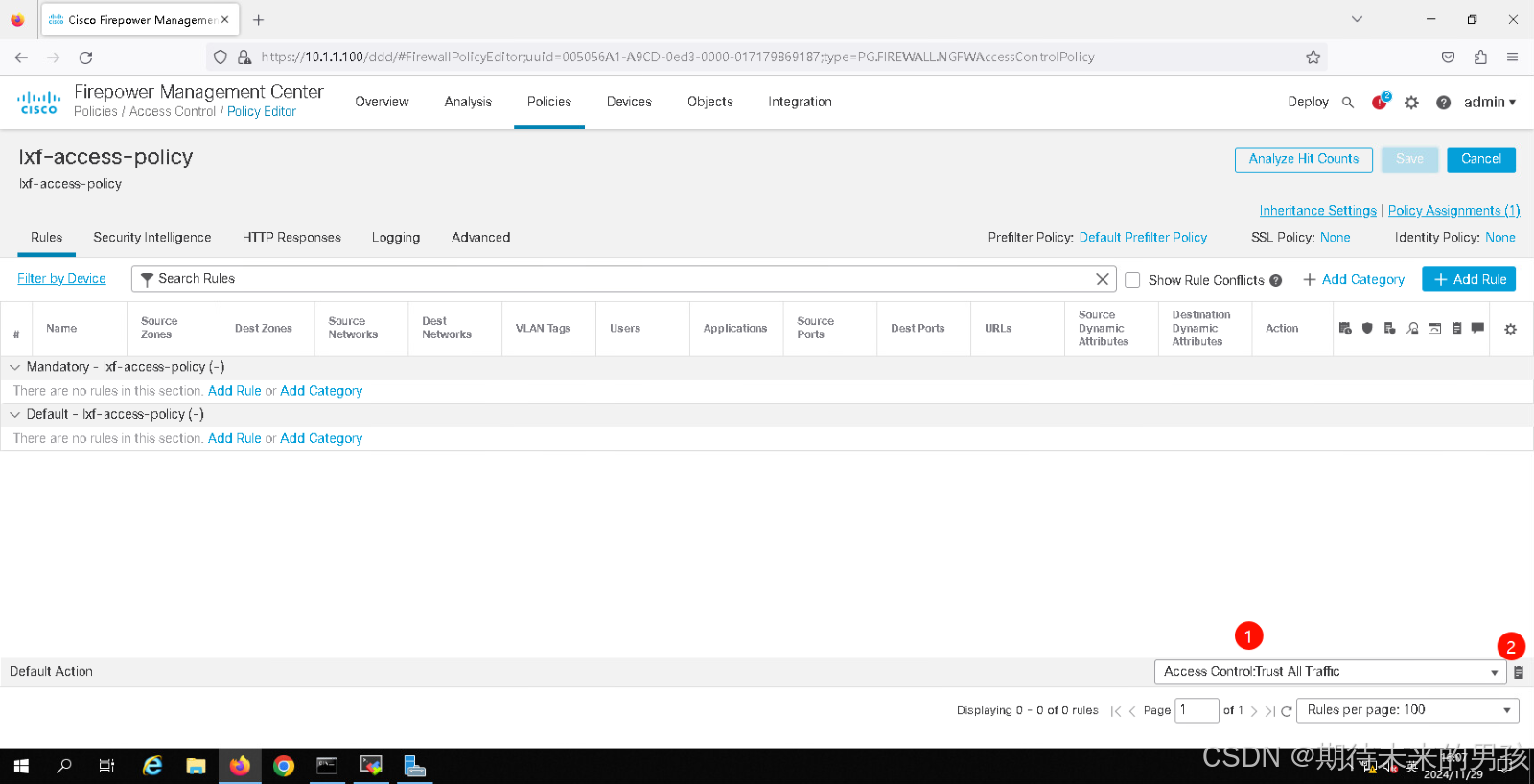The width and height of the screenshot is (1534, 784).
Task: Enable Show Rule Conflicts checkbox
Action: pos(1132,280)
